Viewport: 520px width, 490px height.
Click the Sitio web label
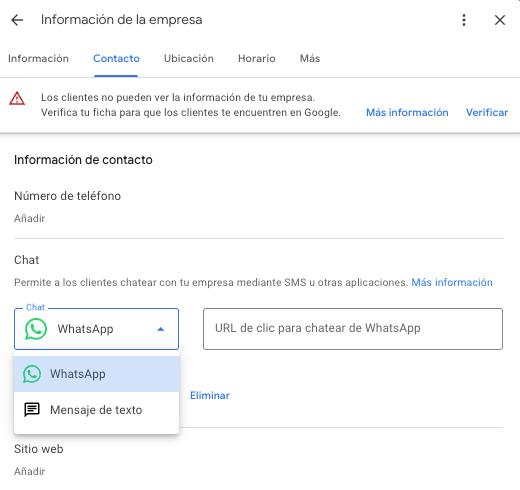39,449
